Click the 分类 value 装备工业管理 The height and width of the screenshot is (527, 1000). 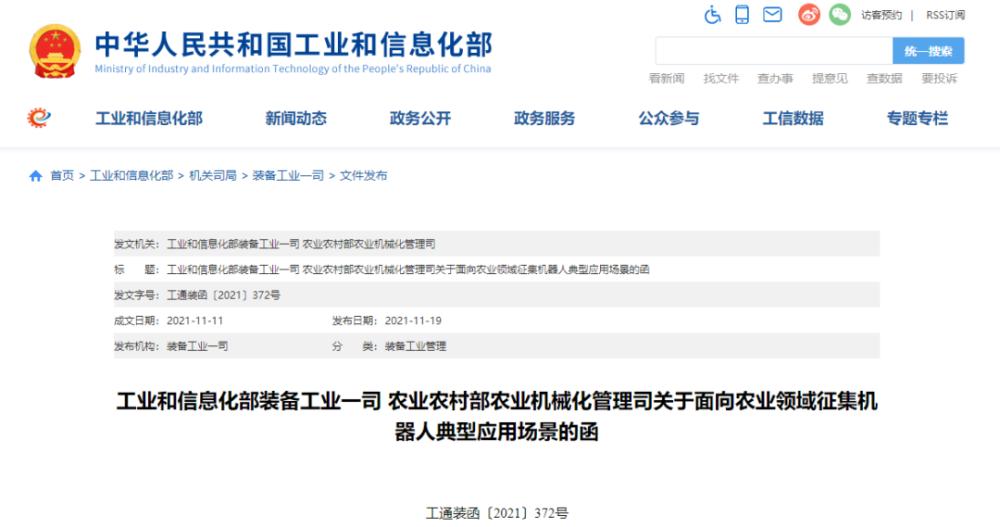[415, 346]
